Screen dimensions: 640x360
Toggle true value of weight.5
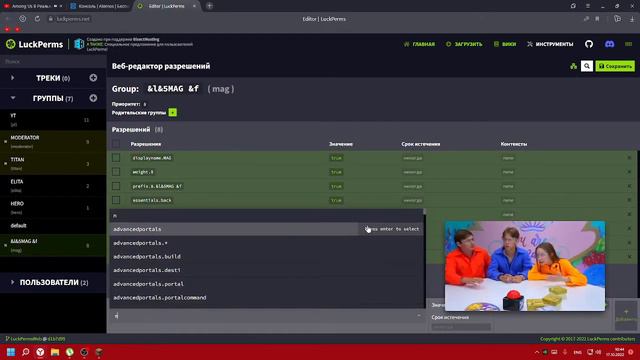(336, 172)
